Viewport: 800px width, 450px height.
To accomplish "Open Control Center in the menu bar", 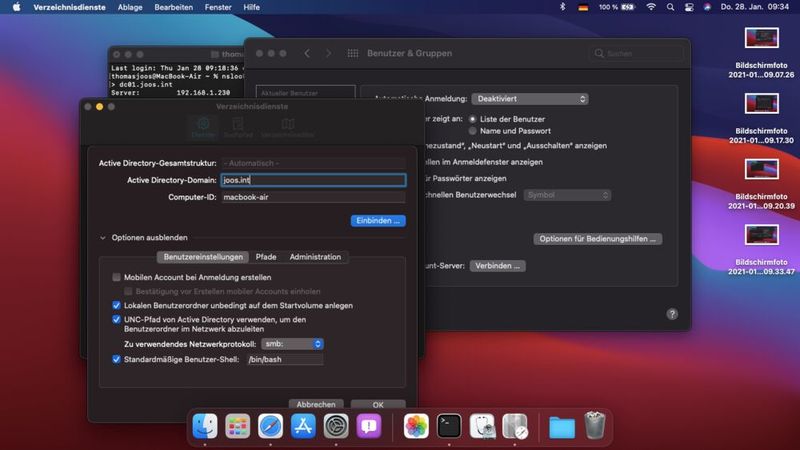I will click(689, 7).
